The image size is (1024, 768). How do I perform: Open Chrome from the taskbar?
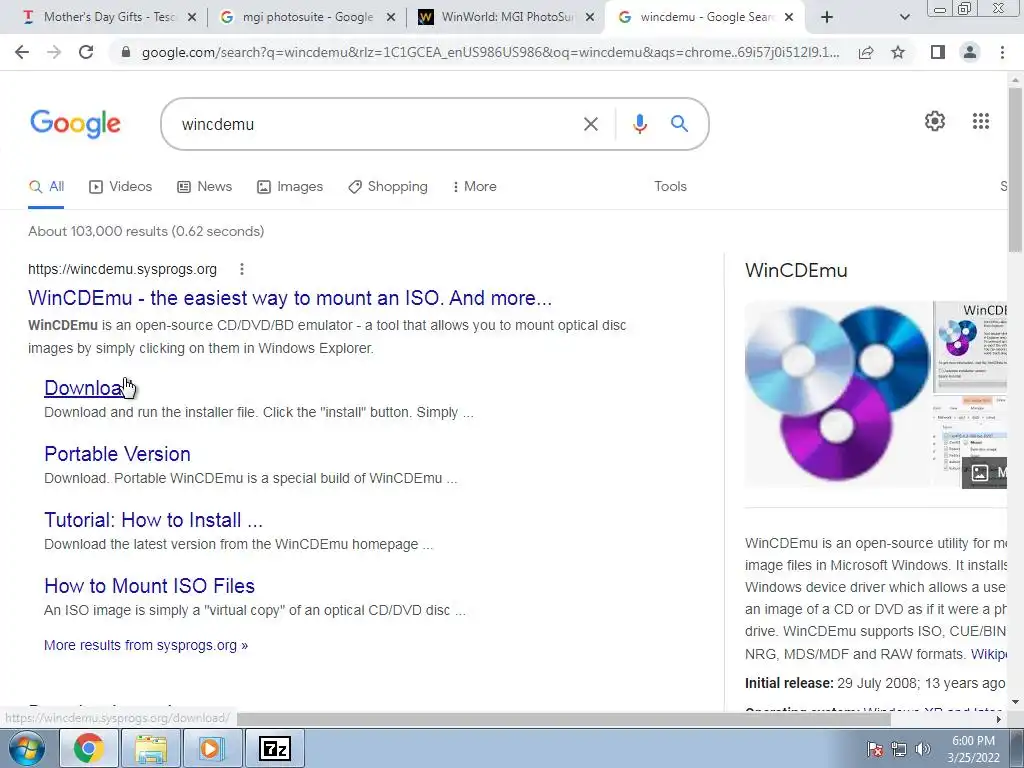[x=89, y=748]
